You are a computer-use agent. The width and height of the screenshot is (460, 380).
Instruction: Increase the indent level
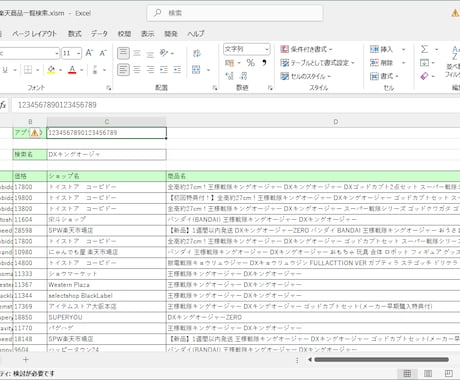177,70
